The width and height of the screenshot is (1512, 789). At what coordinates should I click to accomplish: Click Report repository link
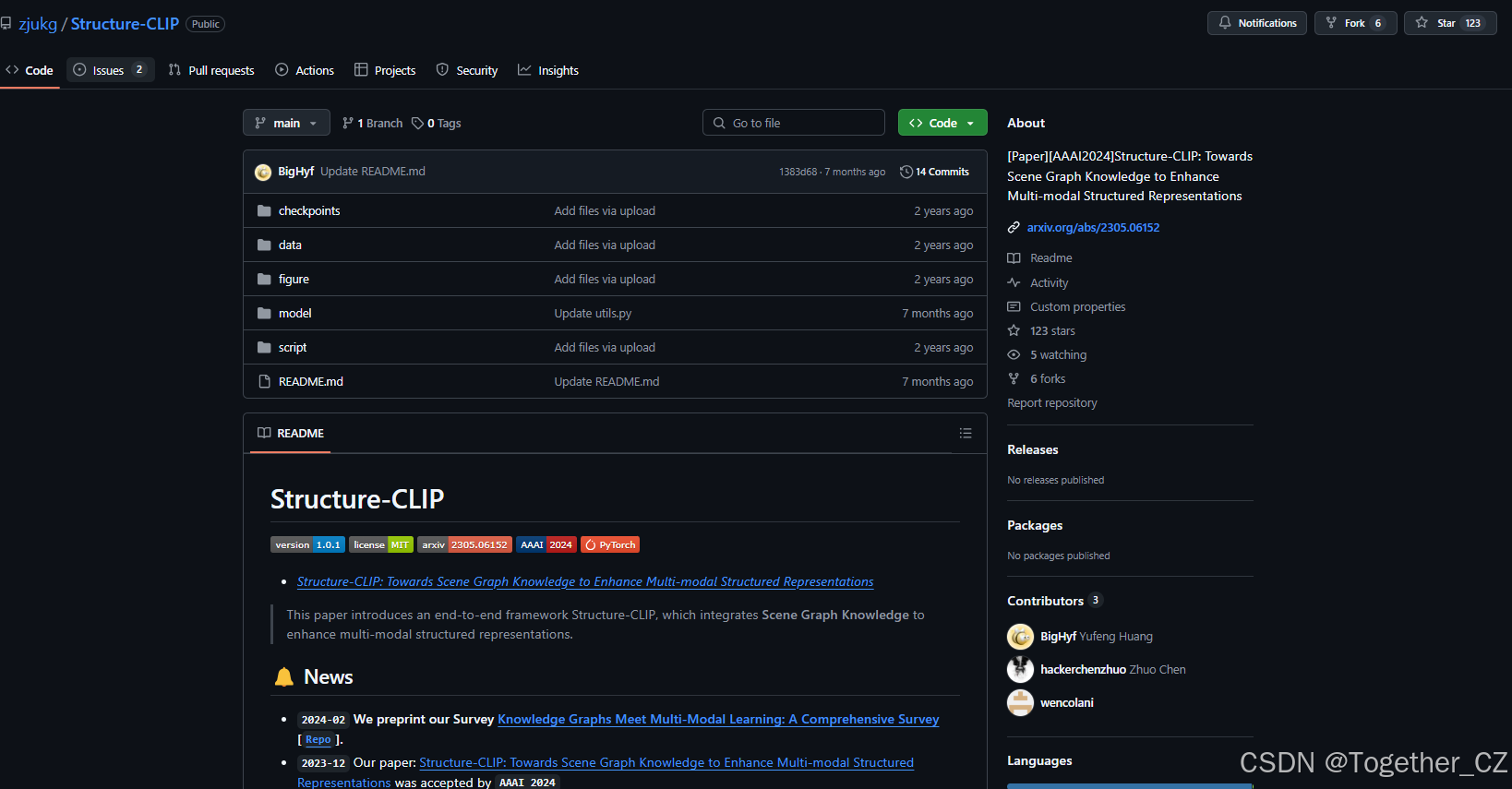click(1052, 402)
